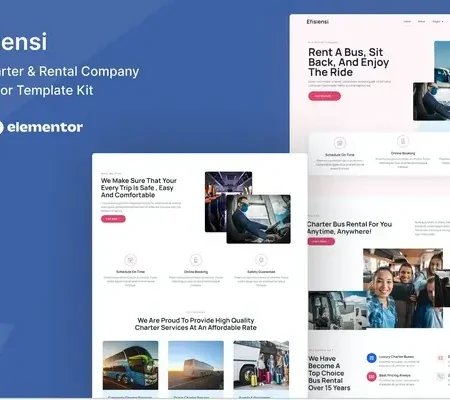Open the blue double-decker bus service card image
The height and width of the screenshot is (400, 450).
[130, 365]
